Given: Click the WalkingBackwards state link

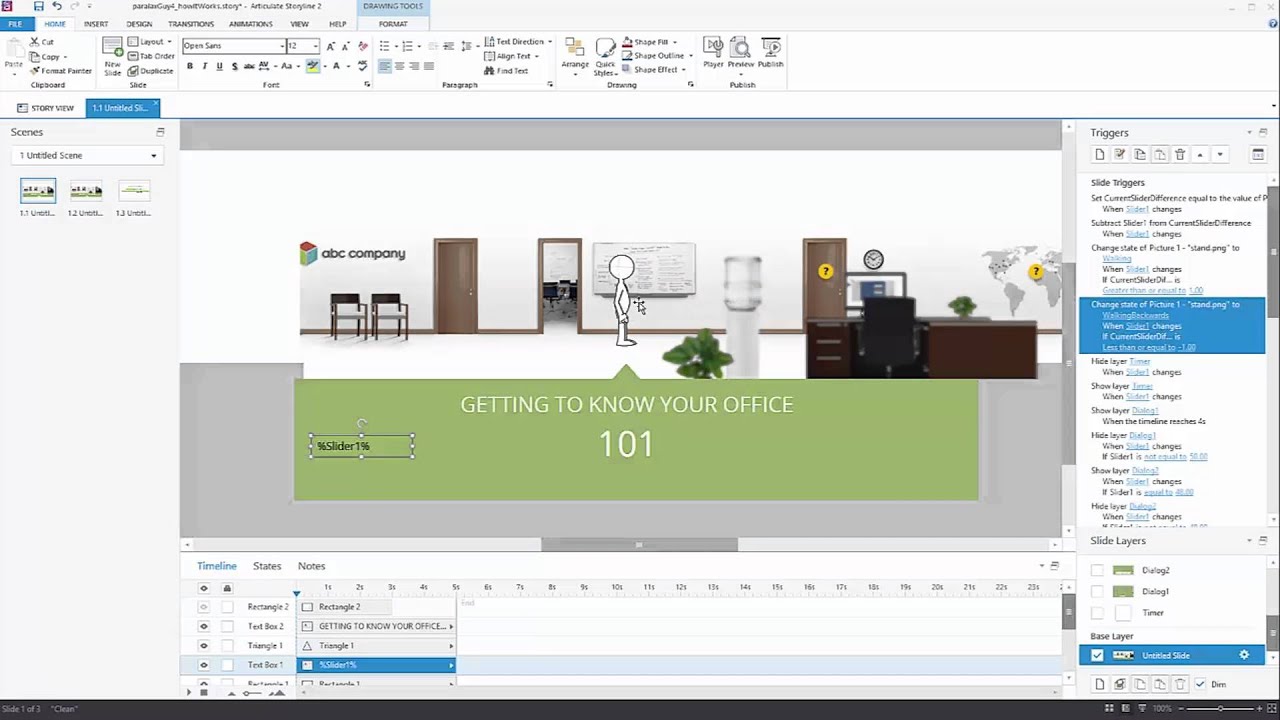Looking at the screenshot, I should click(1135, 315).
